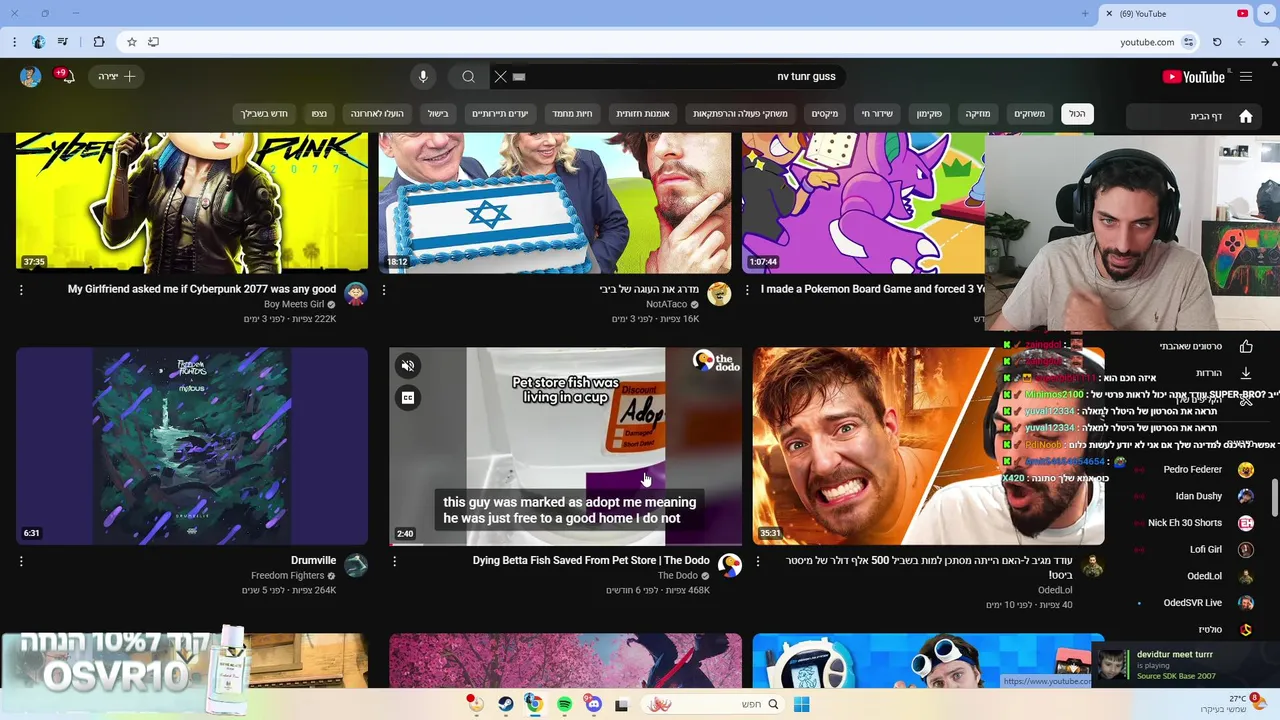Click 'Dying Betta Fish Saved From Pet Store' title
Image resolution: width=1280 pixels, height=720 pixels.
click(591, 561)
